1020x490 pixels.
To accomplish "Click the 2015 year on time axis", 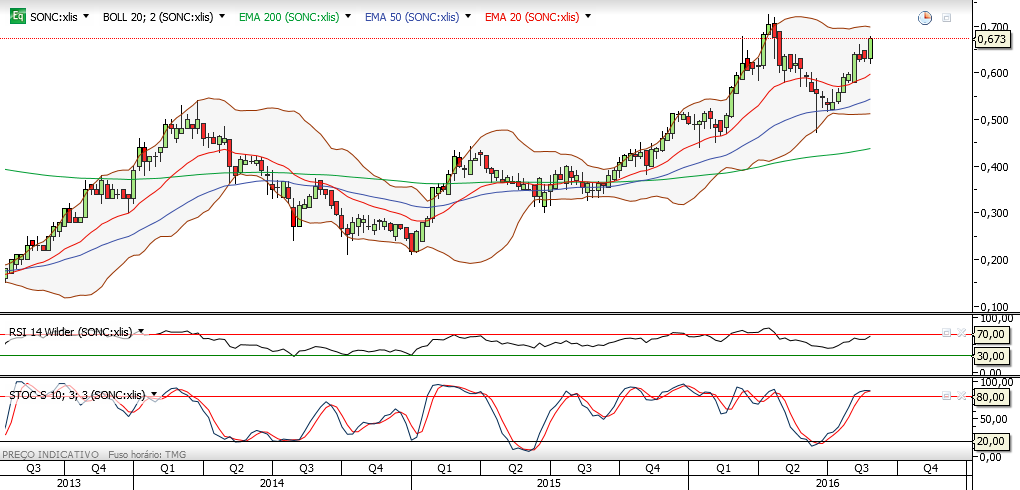I will point(549,483).
